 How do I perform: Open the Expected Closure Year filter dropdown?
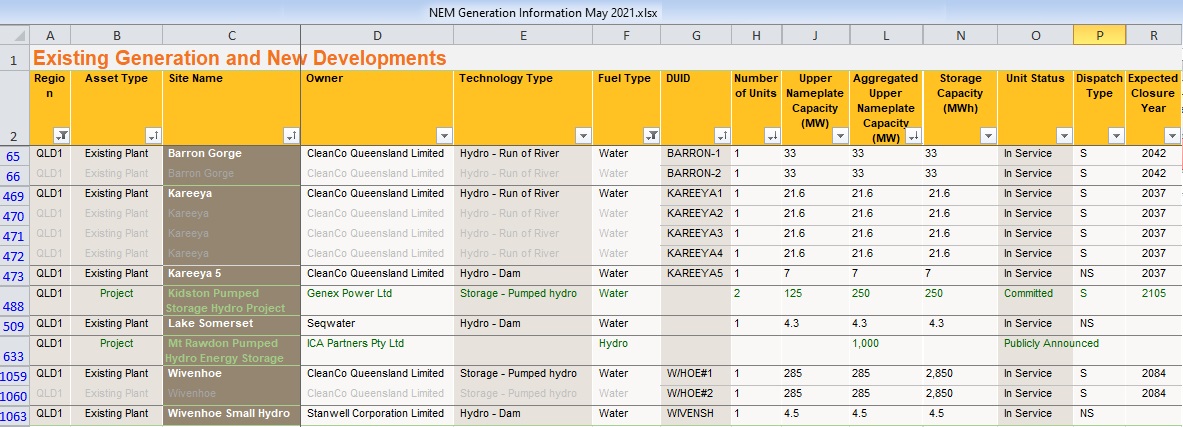pyautogui.click(x=1172, y=136)
